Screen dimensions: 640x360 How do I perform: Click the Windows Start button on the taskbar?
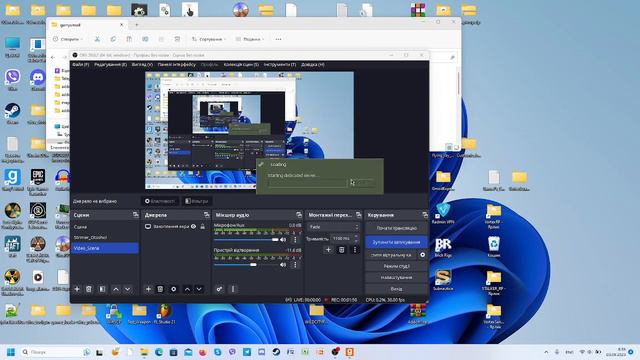click(11, 352)
